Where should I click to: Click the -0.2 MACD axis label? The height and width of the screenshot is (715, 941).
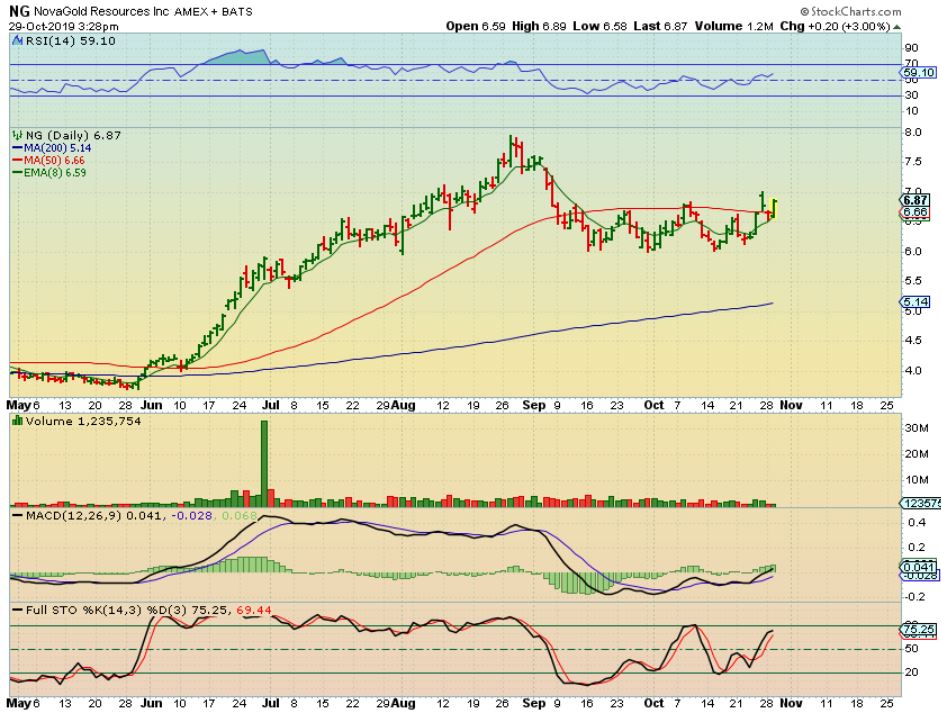(x=915, y=597)
